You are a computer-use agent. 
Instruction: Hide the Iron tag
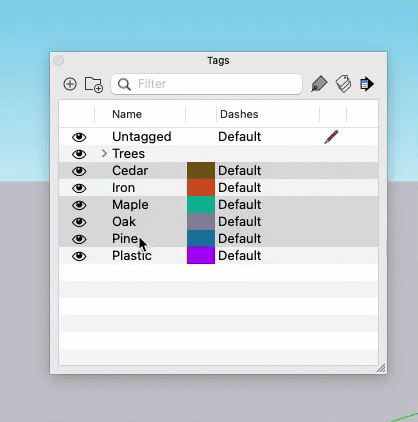[x=79, y=188]
